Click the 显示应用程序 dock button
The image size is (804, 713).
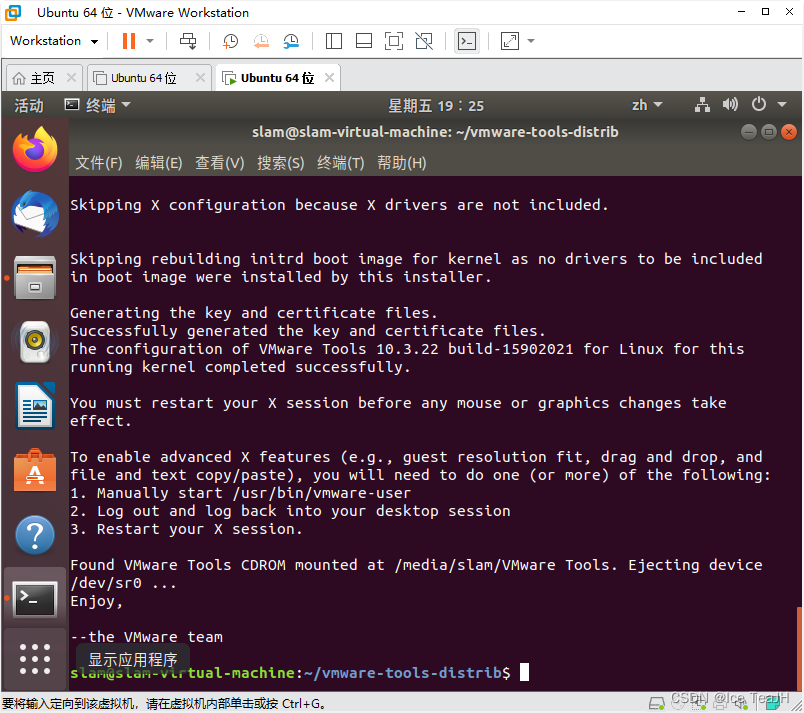pos(35,658)
